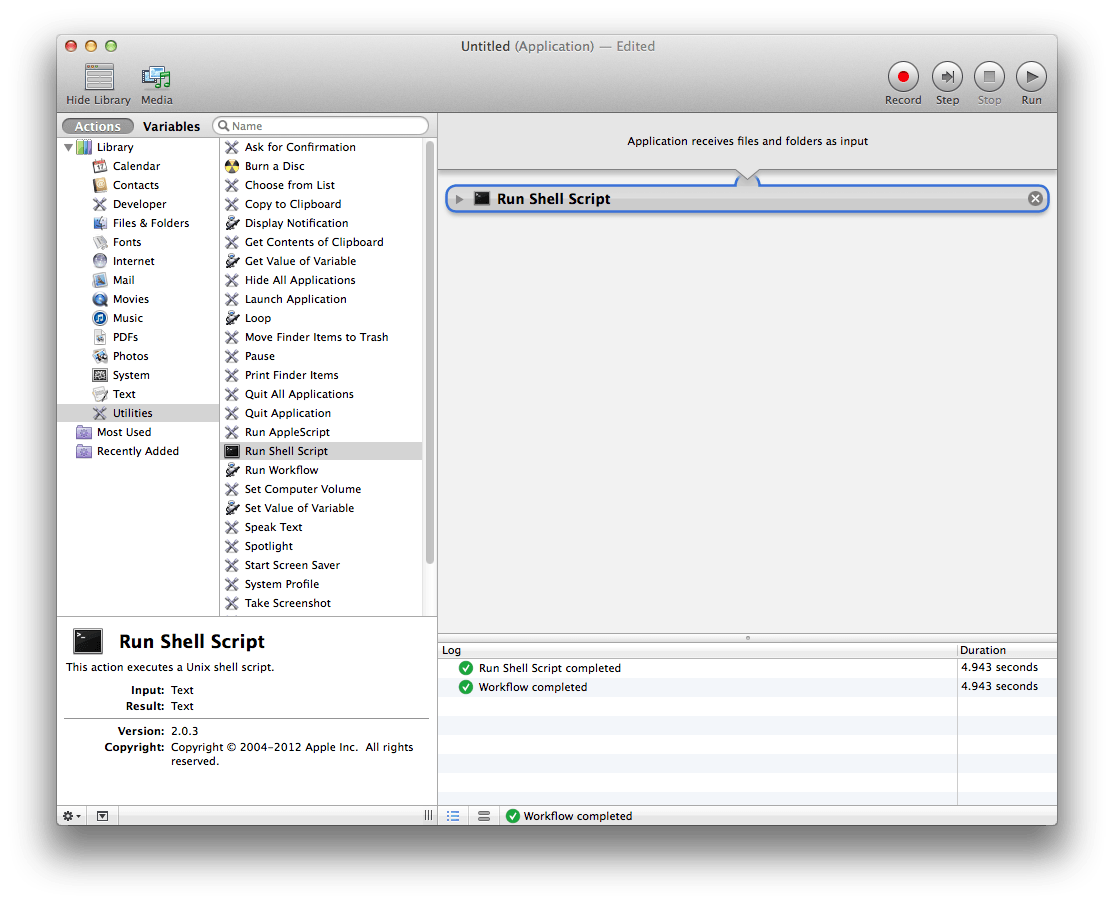Click the actions list scrollbar
The height and width of the screenshot is (904, 1114).
click(x=430, y=350)
